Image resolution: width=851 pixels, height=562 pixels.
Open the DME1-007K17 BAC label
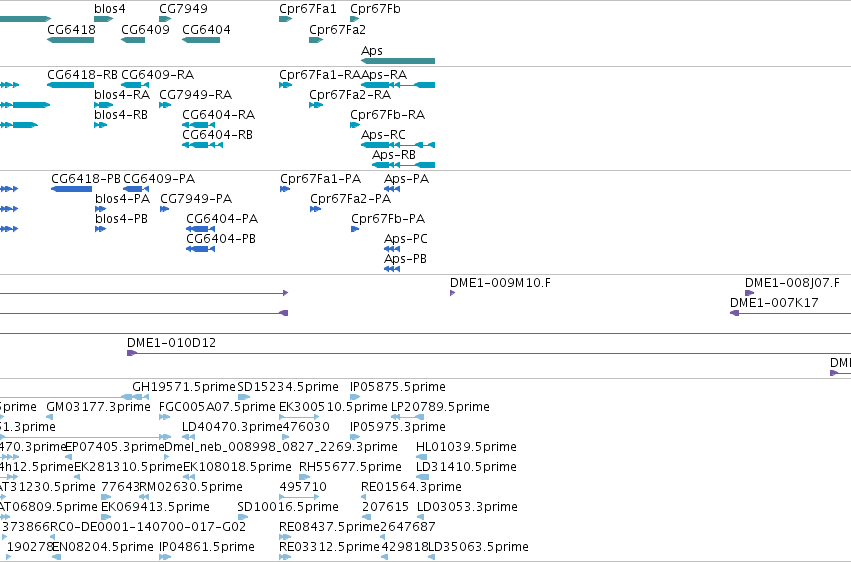pyautogui.click(x=774, y=303)
